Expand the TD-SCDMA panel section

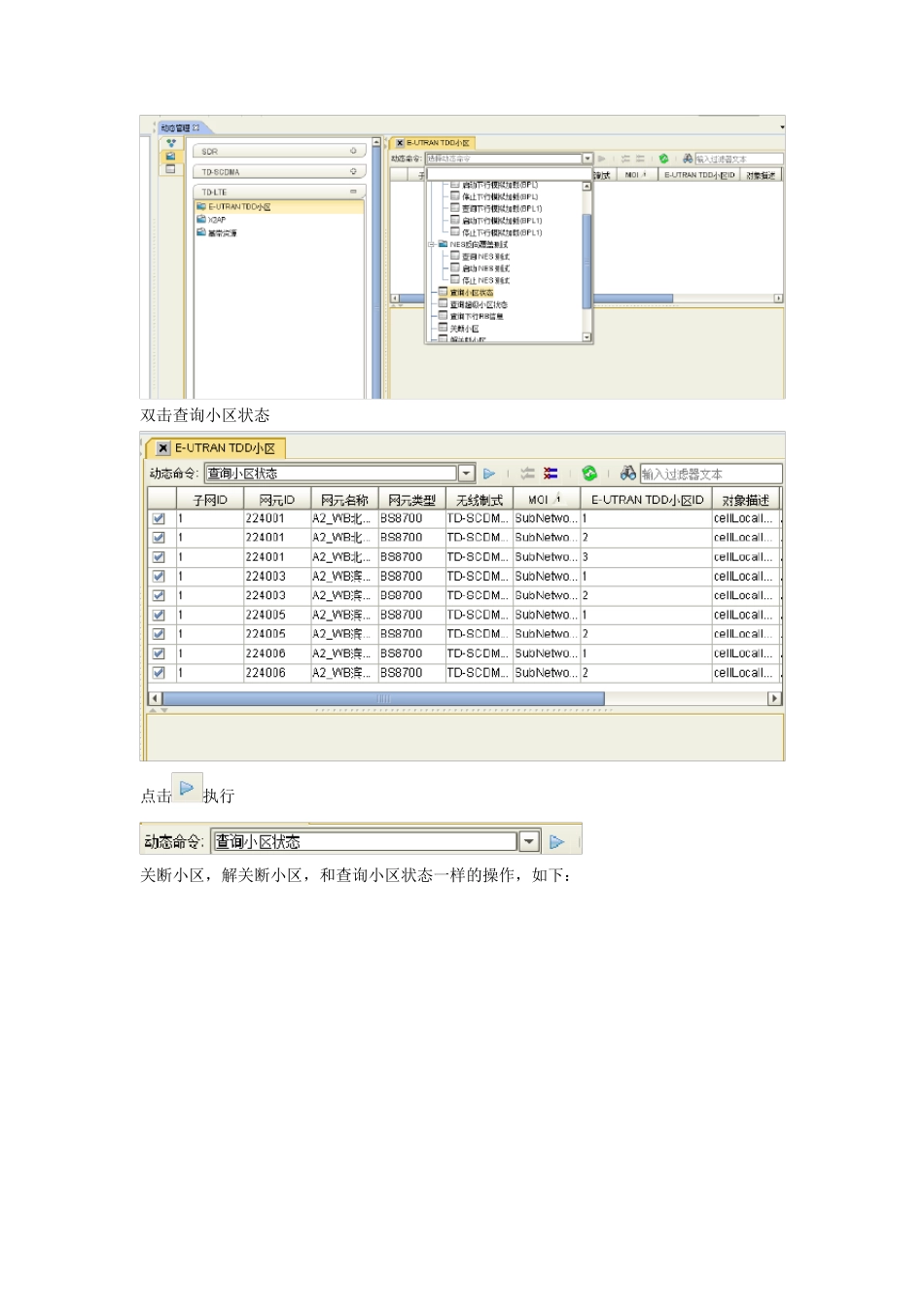(x=353, y=171)
